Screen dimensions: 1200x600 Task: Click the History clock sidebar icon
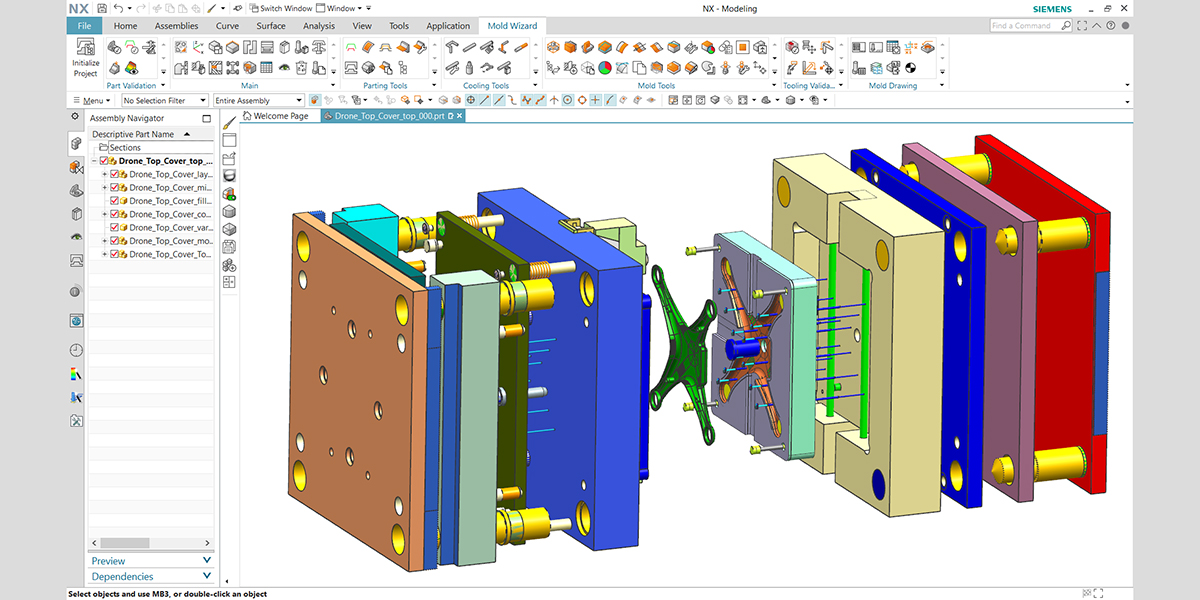(x=76, y=350)
